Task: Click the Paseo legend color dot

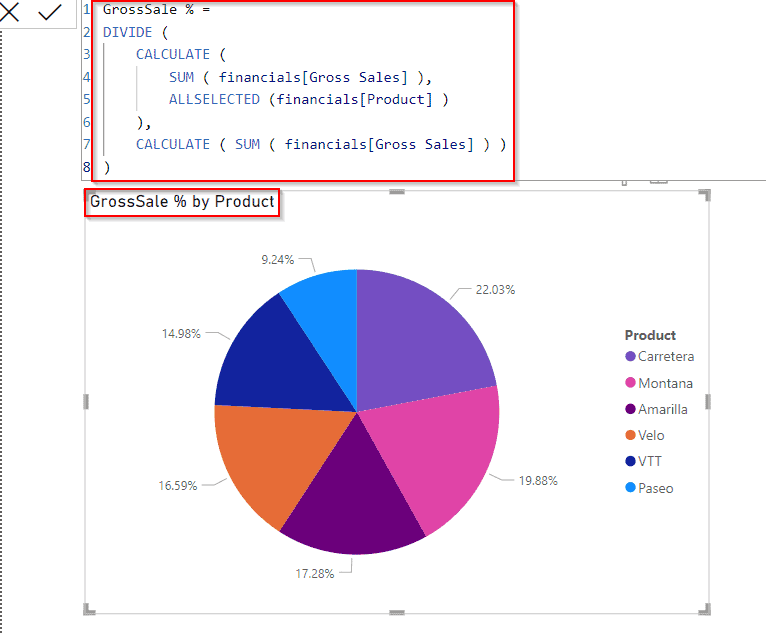Action: (630, 487)
